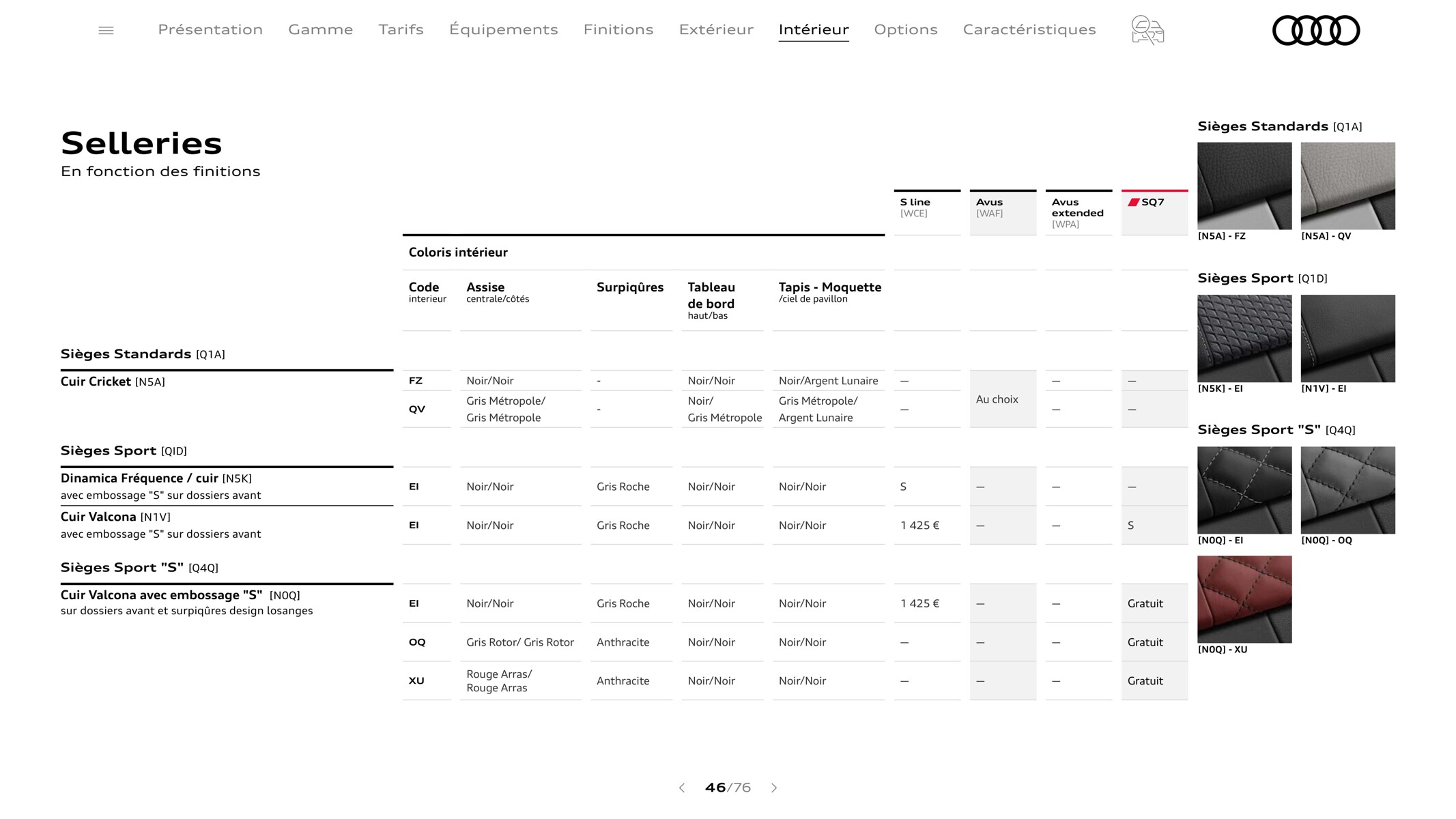Image resolution: width=1456 pixels, height=819 pixels.
Task: Click 'Dinamica Fréquence / cuir [N5K]' row label
Action: click(x=156, y=478)
